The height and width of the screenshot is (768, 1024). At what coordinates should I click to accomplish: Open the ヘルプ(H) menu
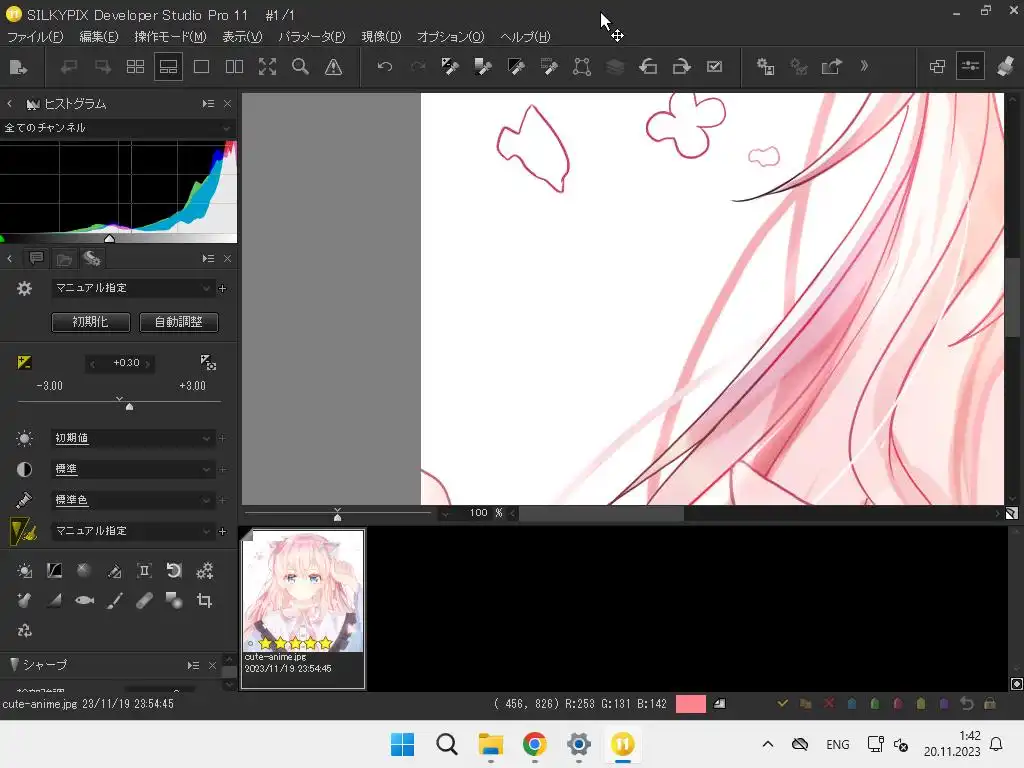tap(525, 37)
